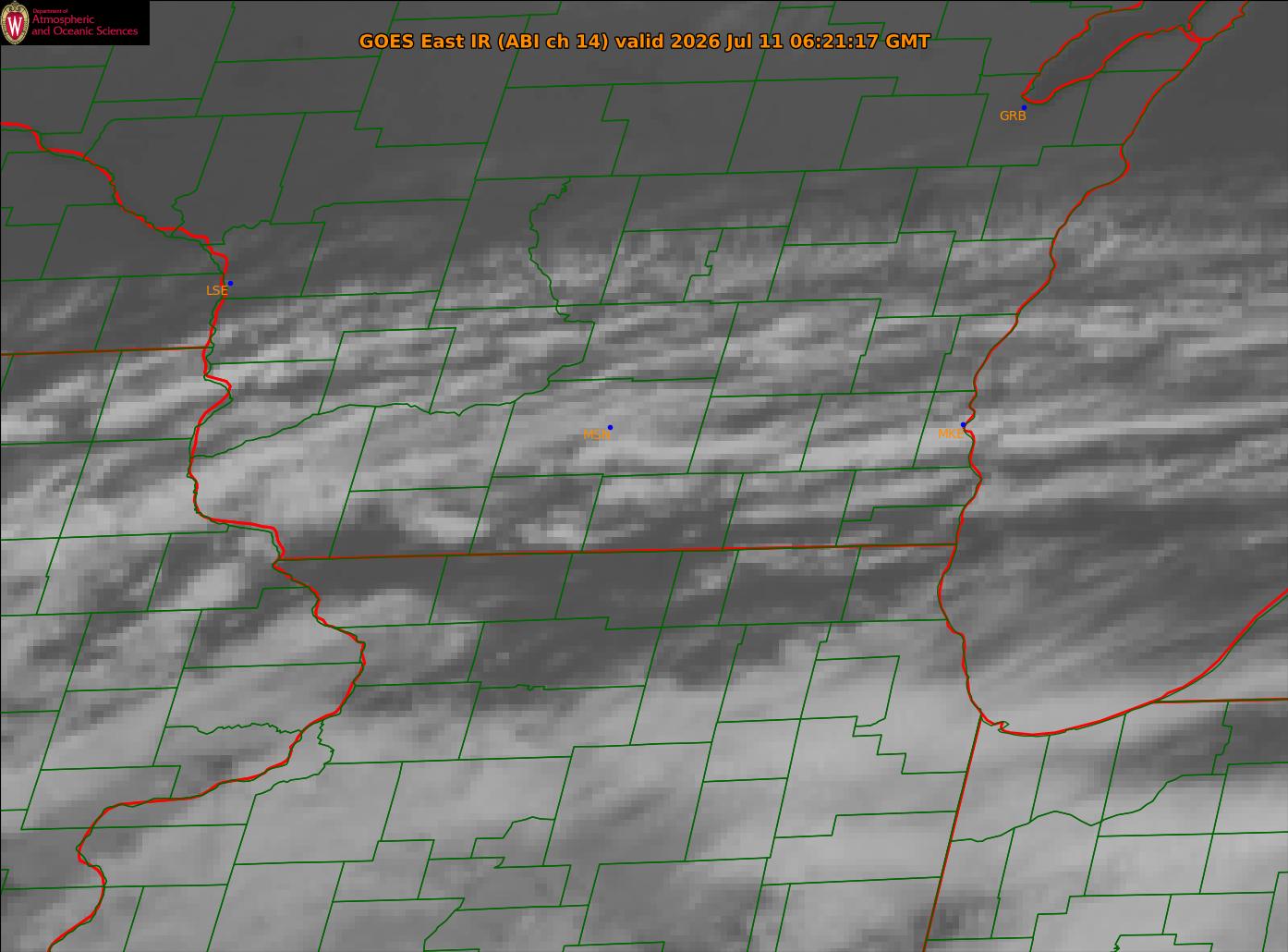Select the orange MKE station label
This screenshot has height=952, width=1288.
point(950,433)
